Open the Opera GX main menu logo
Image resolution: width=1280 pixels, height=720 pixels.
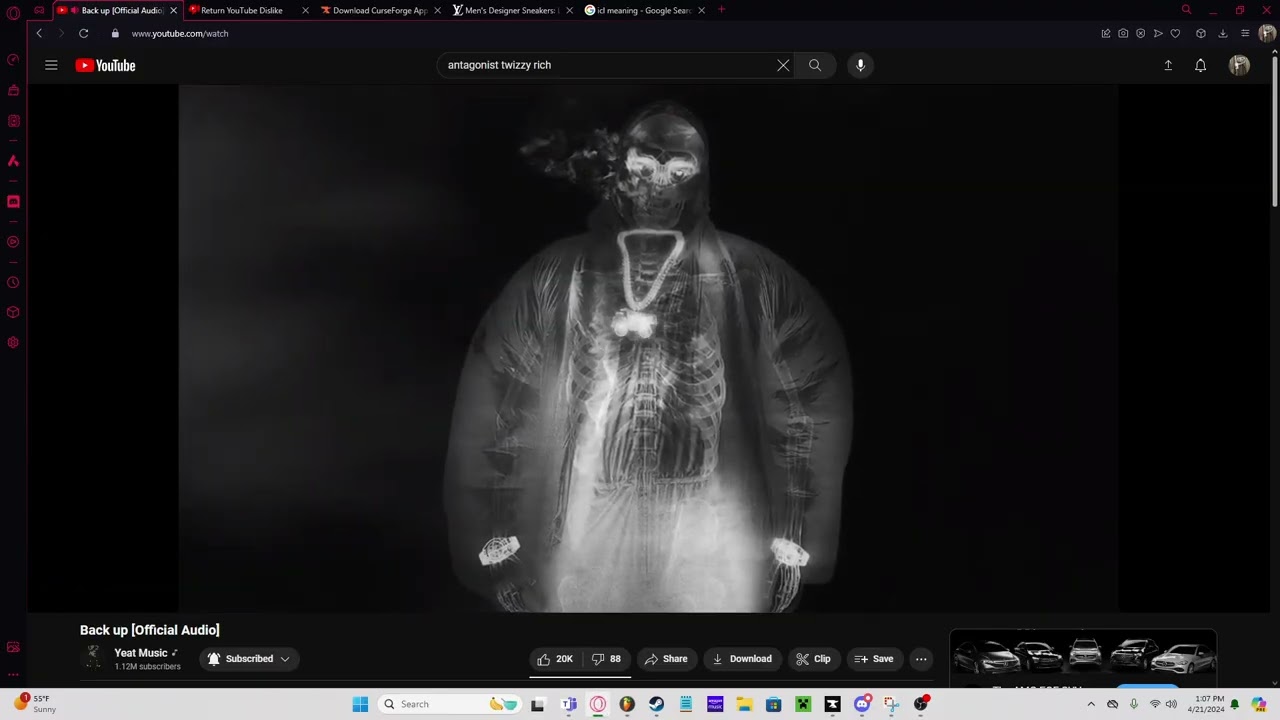click(x=13, y=12)
